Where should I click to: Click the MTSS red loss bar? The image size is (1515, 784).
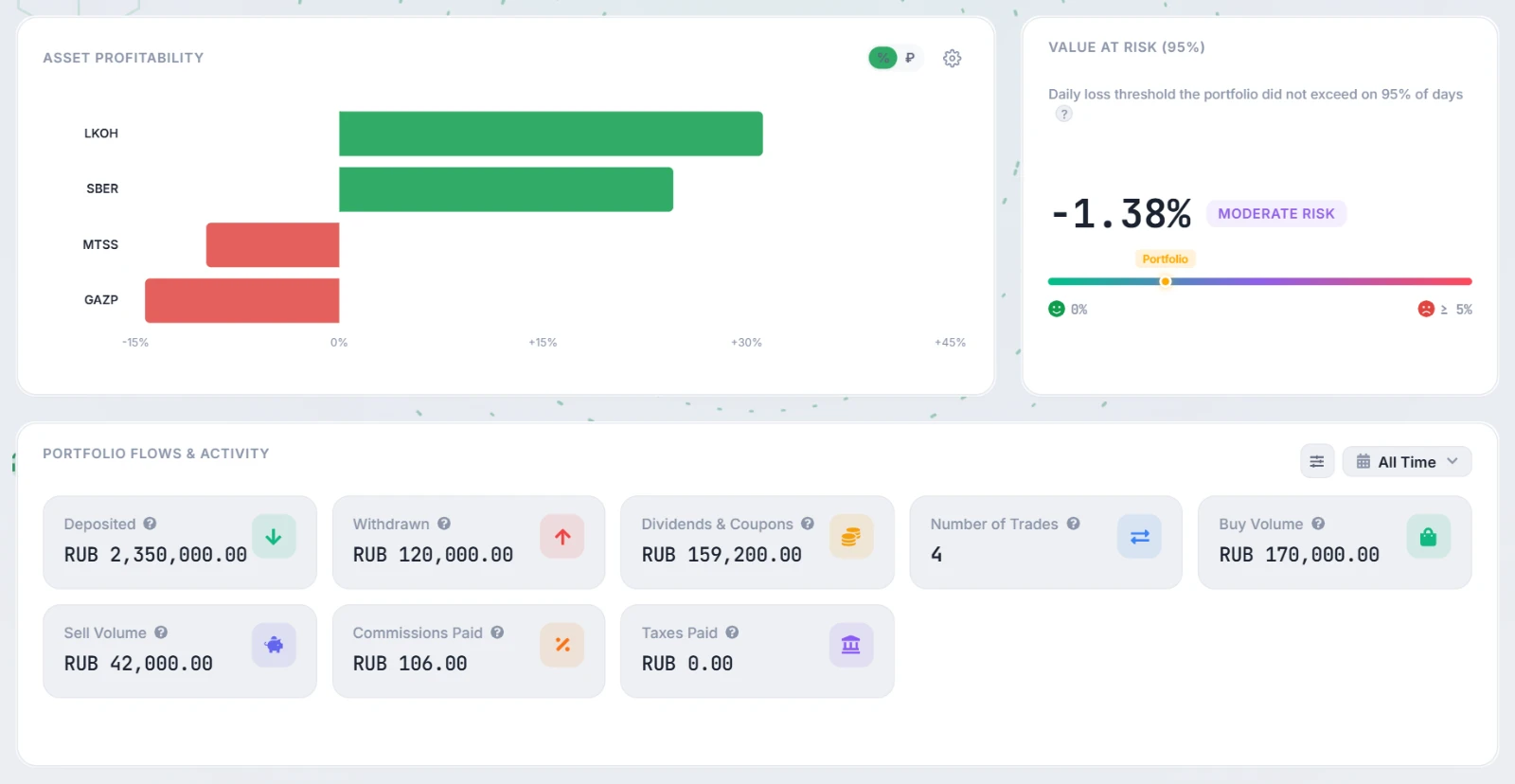coord(273,245)
